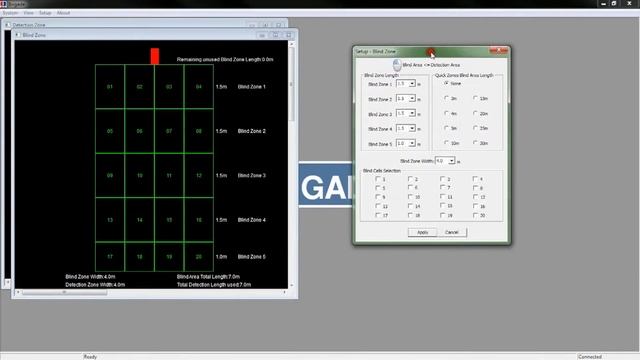
Task: Open the Blind Zone 1 length dropdown
Action: tap(412, 84)
